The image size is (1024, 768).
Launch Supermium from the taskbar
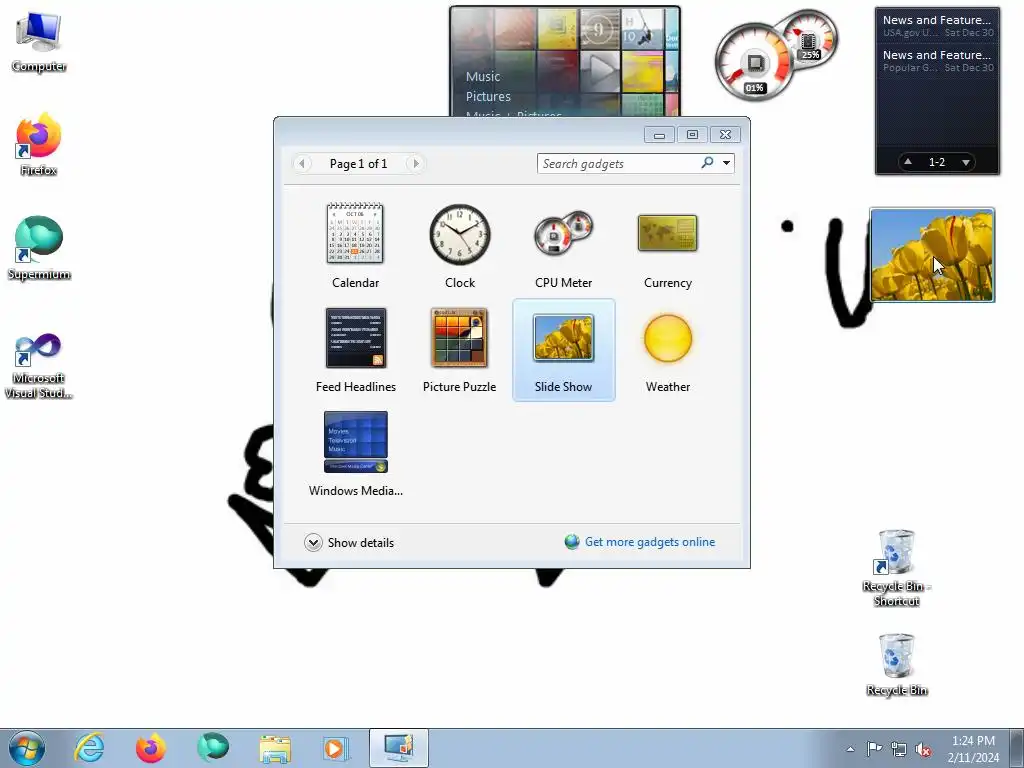point(213,748)
